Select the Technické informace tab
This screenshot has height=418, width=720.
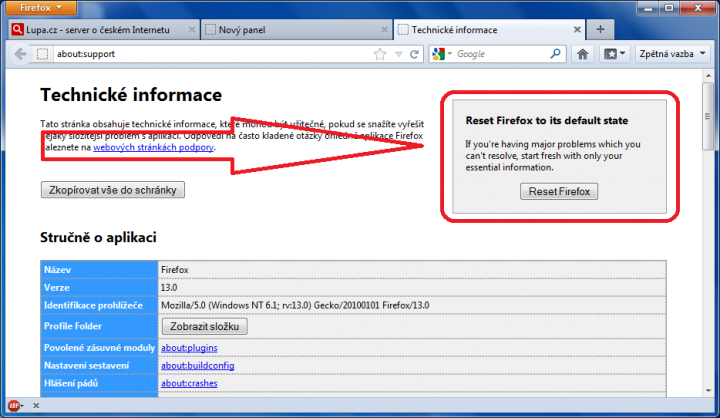[x=489, y=30]
